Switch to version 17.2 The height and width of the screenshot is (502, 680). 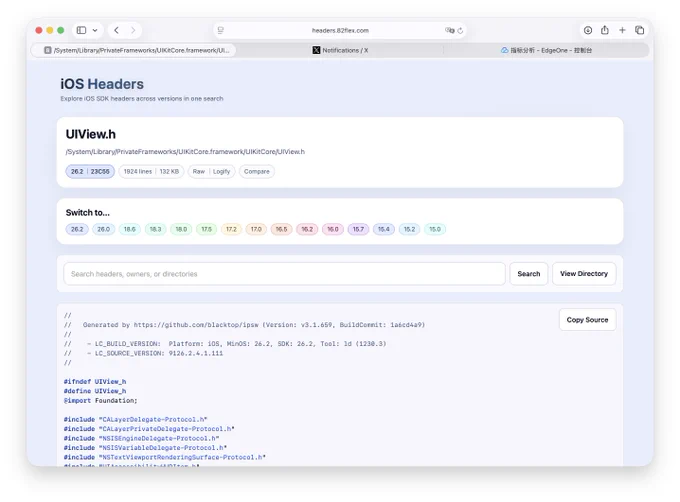[231, 229]
